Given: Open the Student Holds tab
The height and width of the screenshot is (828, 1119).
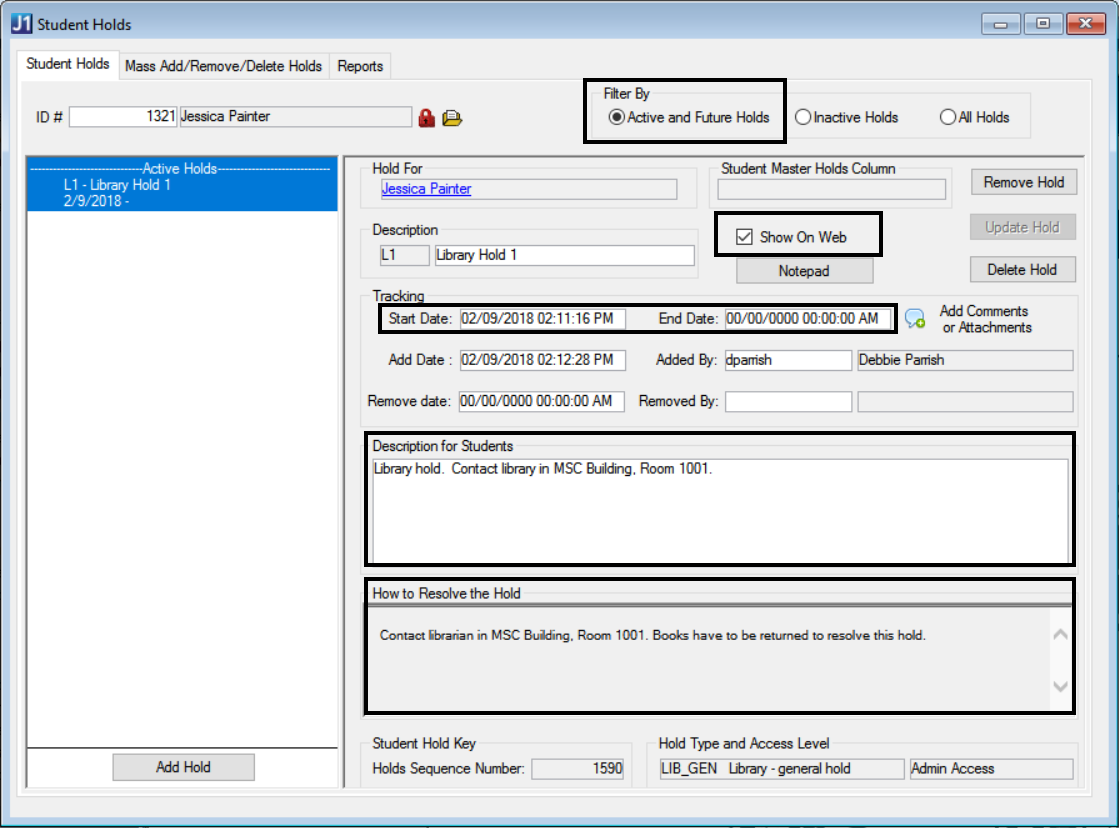Looking at the screenshot, I should tap(68, 64).
